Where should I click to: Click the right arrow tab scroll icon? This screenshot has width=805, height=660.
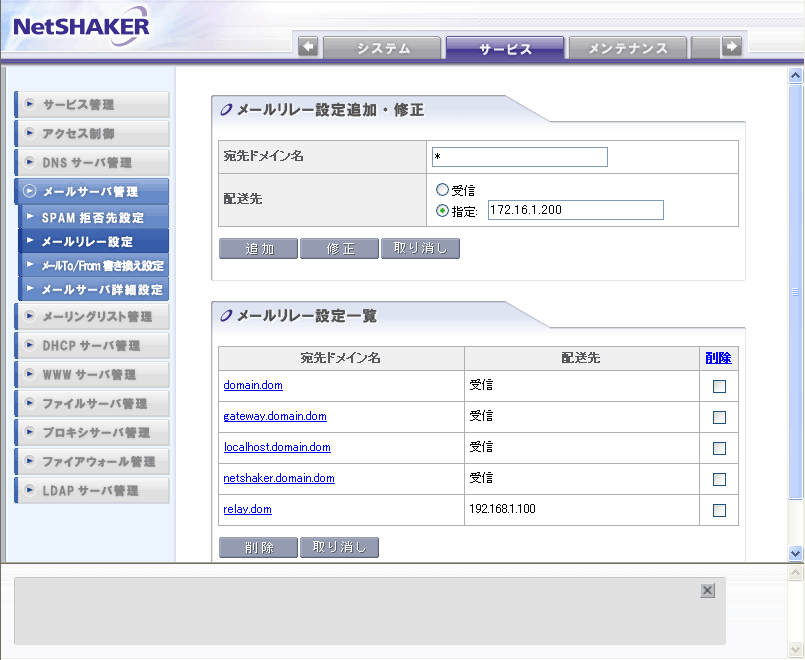click(732, 47)
